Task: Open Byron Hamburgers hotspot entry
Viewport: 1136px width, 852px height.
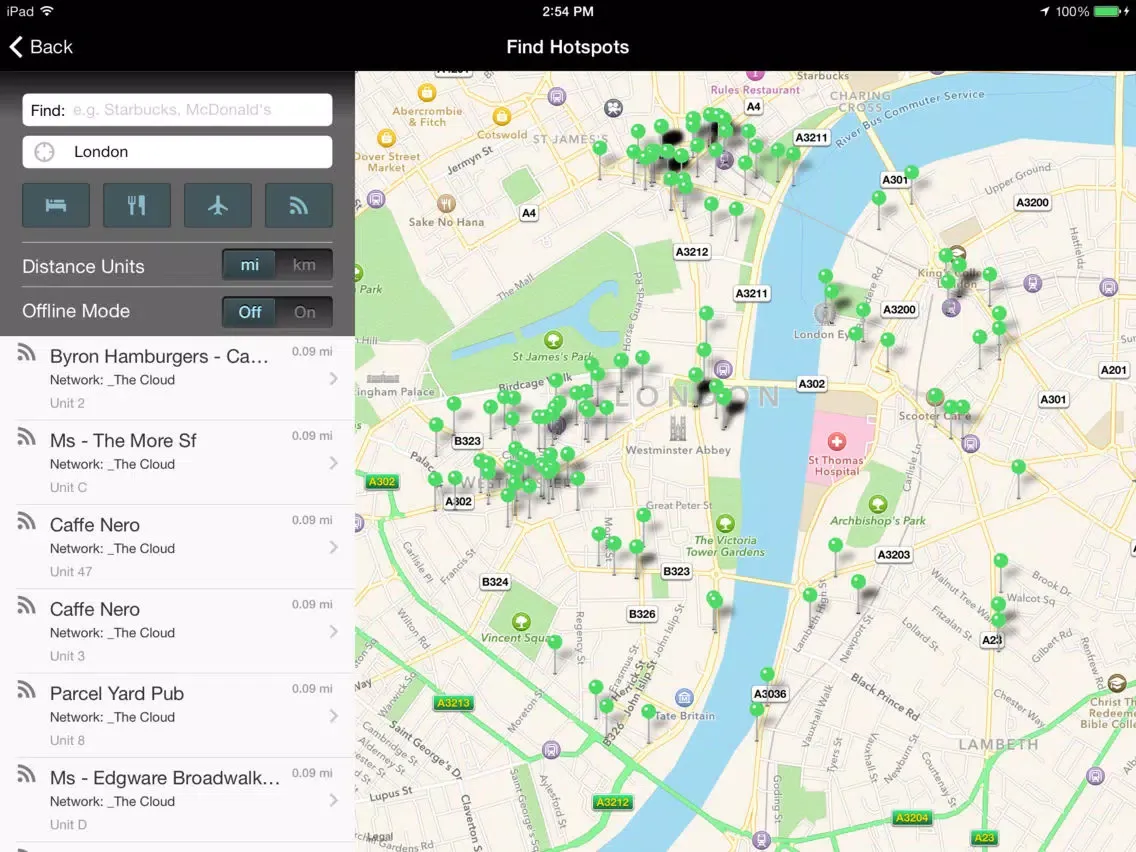Action: [x=178, y=378]
